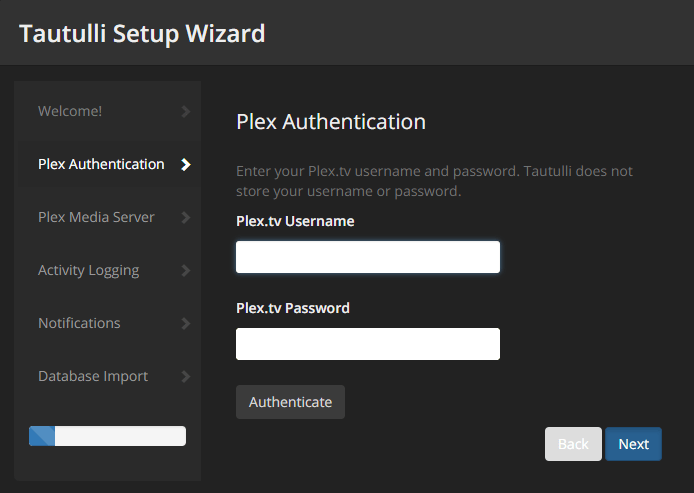Click the wizard progress bar
Screen dimensions: 694x493
coord(108,436)
